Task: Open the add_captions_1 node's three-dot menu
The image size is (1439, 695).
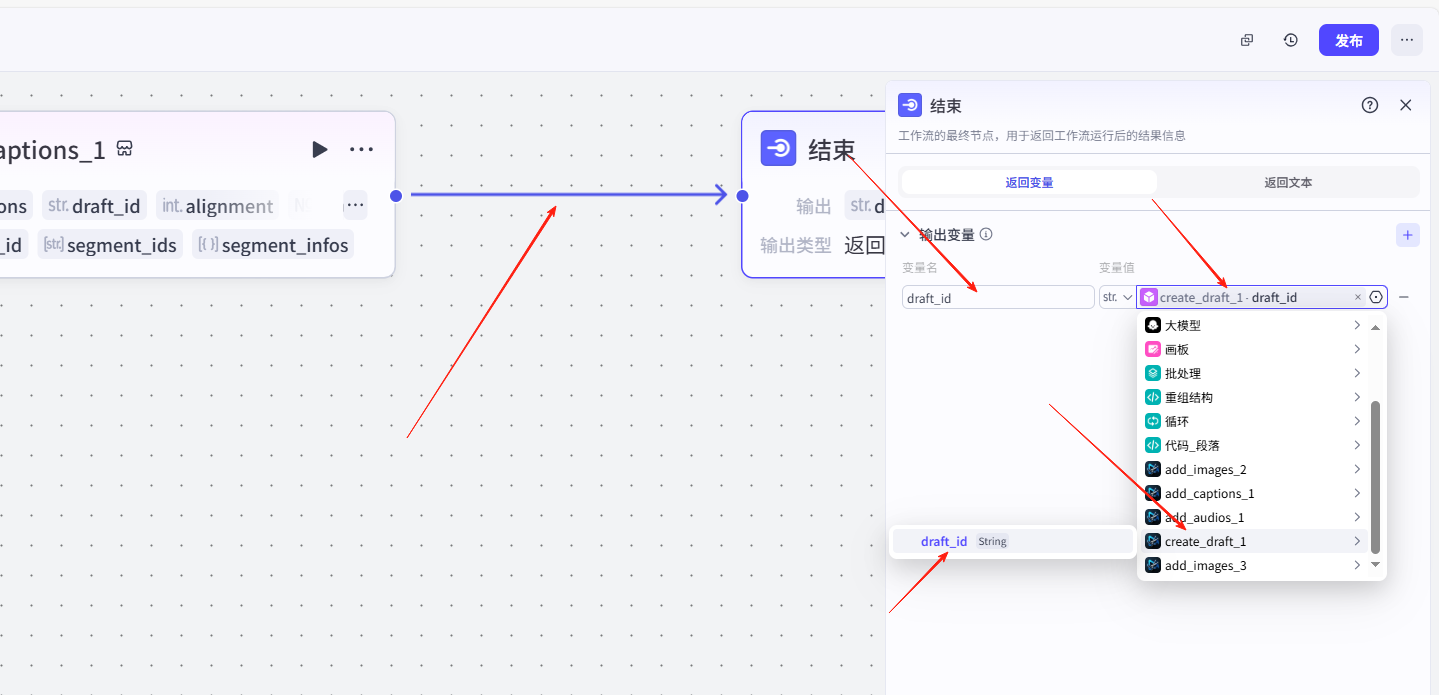Action: click(361, 149)
